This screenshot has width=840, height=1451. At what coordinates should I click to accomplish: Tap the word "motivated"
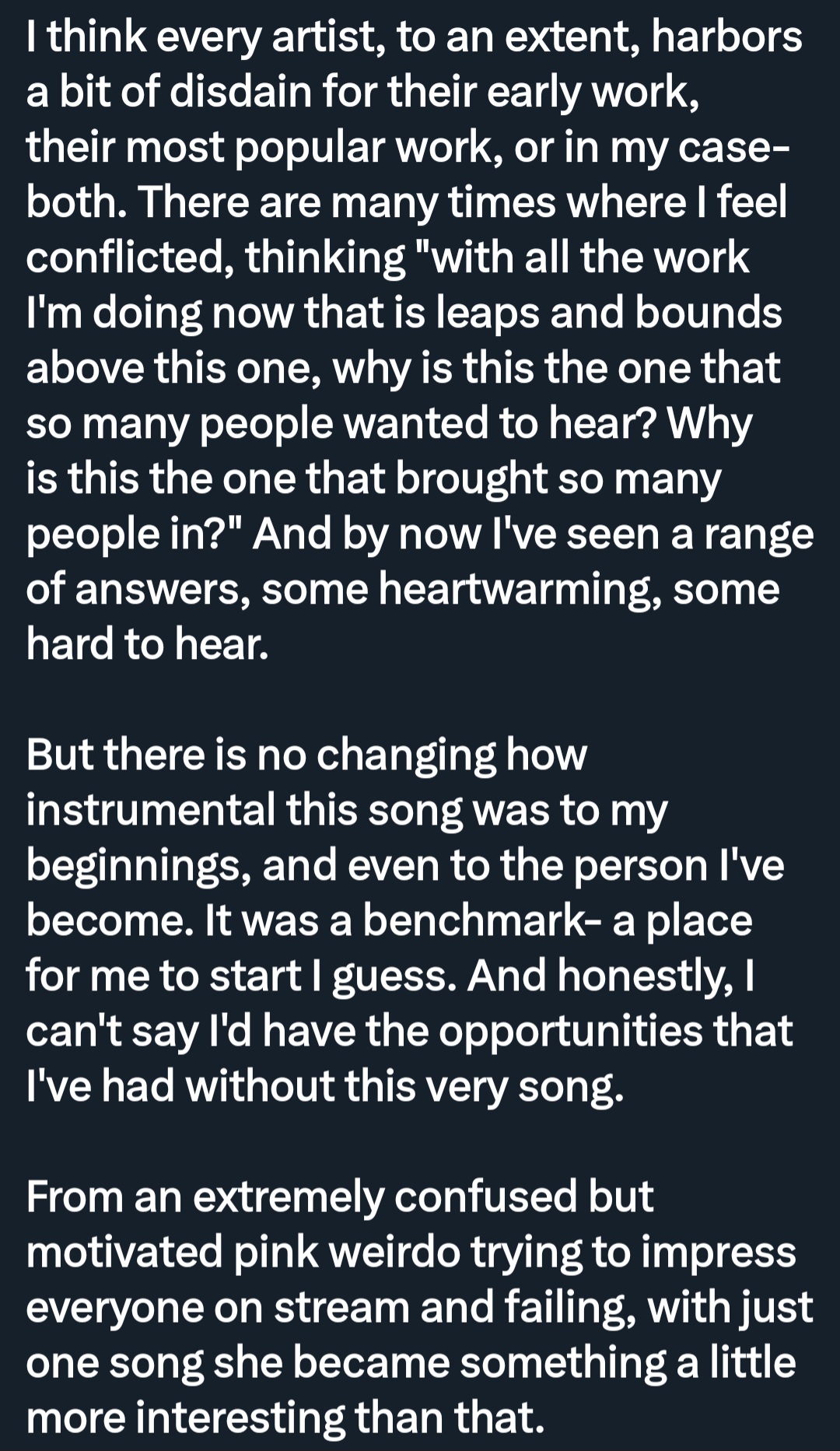click(x=124, y=1251)
